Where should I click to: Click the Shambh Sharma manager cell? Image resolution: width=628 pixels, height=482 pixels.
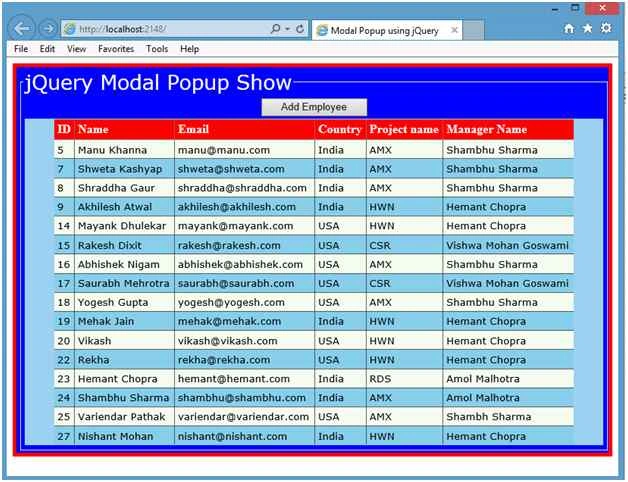coord(508,417)
